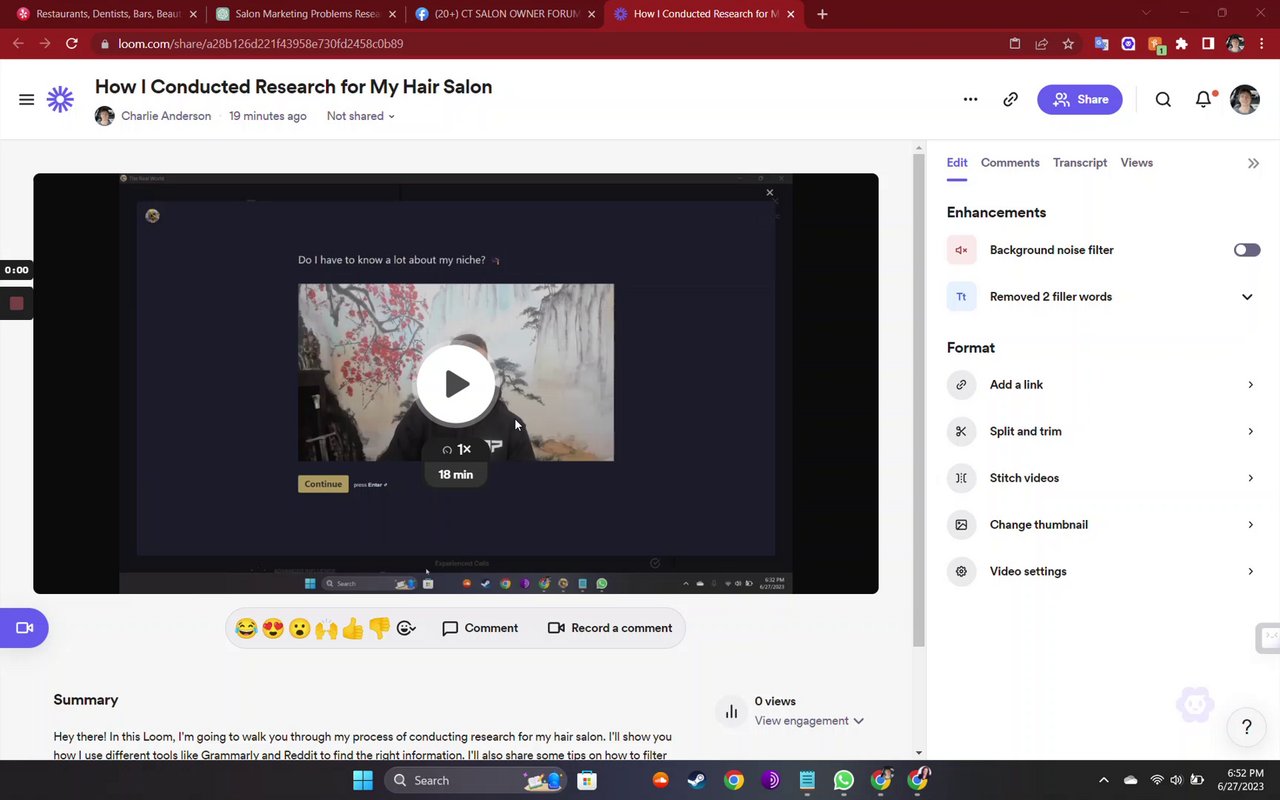
Task: Launch Steam from the taskbar
Action: pos(697,780)
